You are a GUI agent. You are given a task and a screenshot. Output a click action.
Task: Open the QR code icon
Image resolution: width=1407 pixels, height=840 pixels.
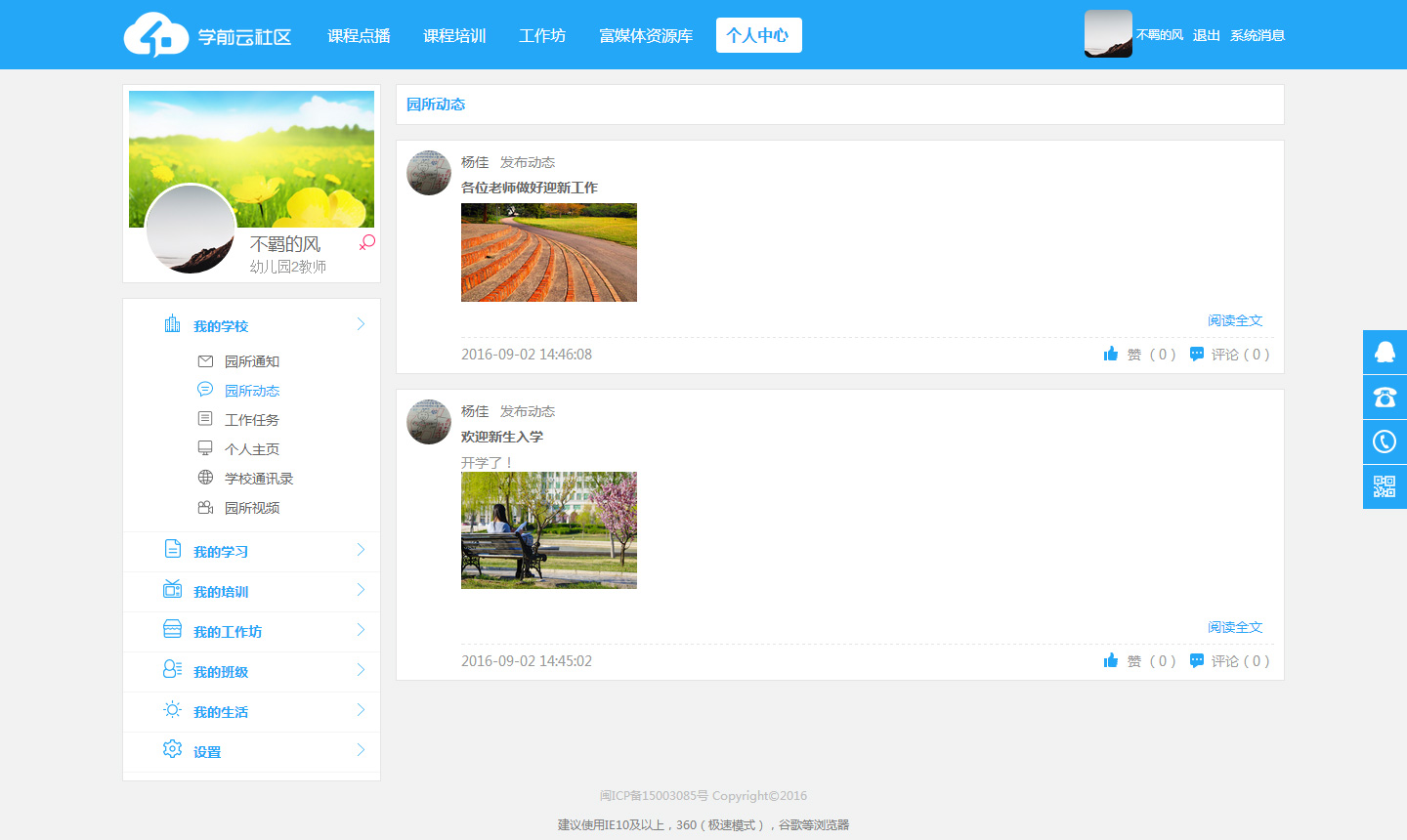coord(1385,486)
